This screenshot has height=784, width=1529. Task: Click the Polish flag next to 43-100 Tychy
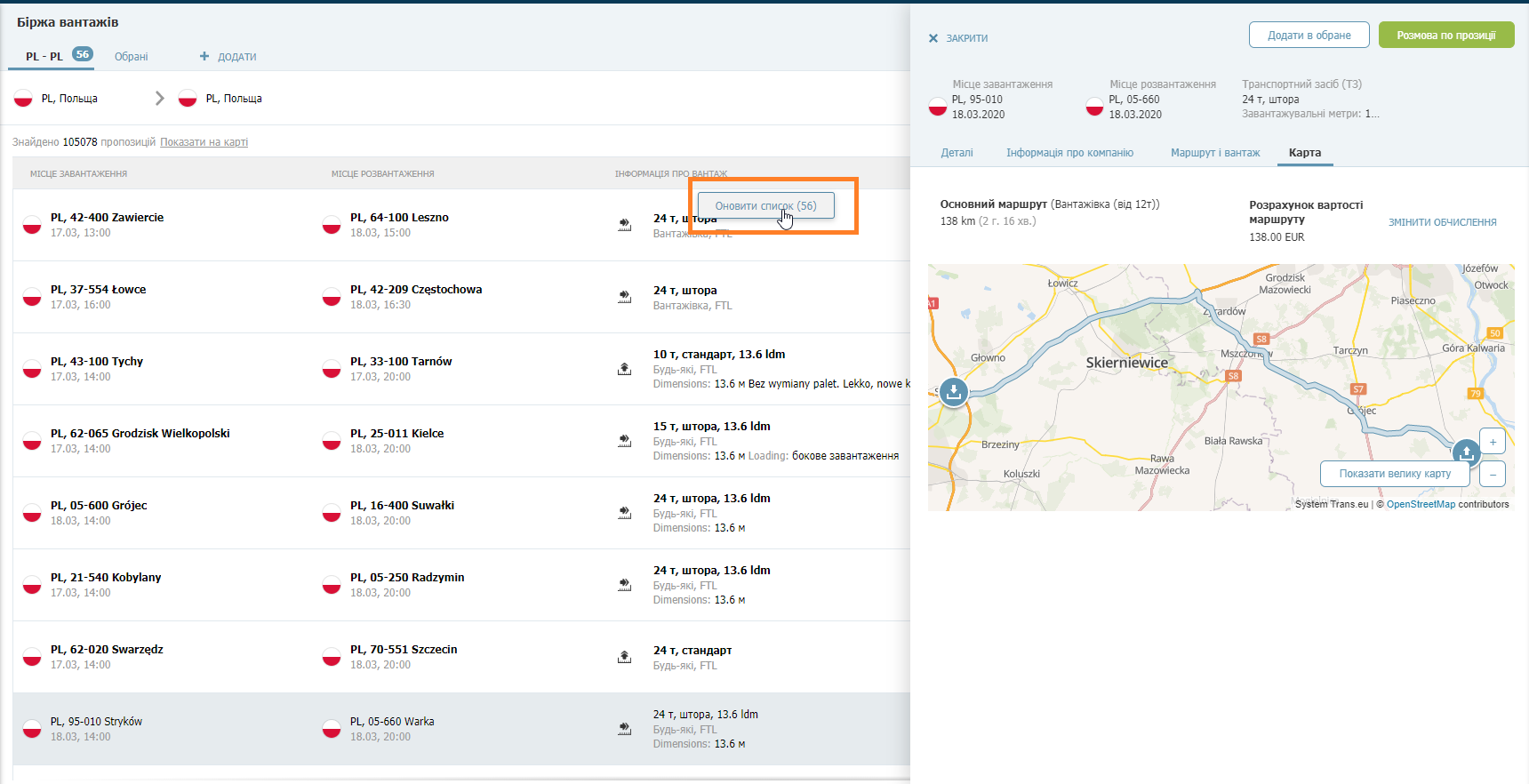point(32,369)
